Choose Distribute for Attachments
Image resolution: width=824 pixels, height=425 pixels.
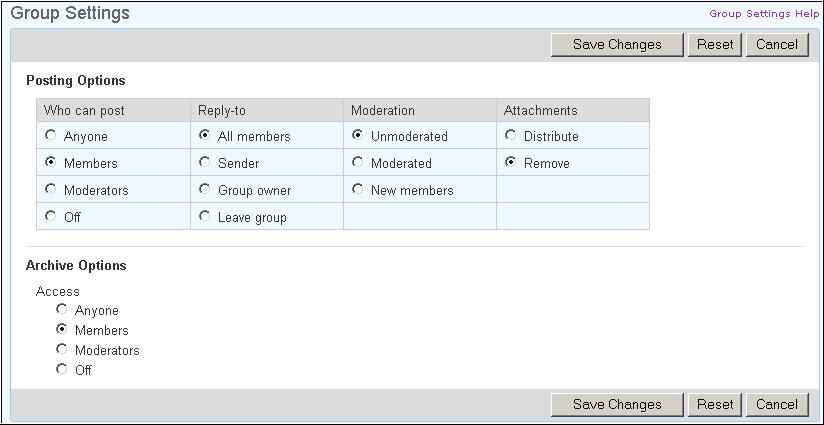tap(510, 136)
